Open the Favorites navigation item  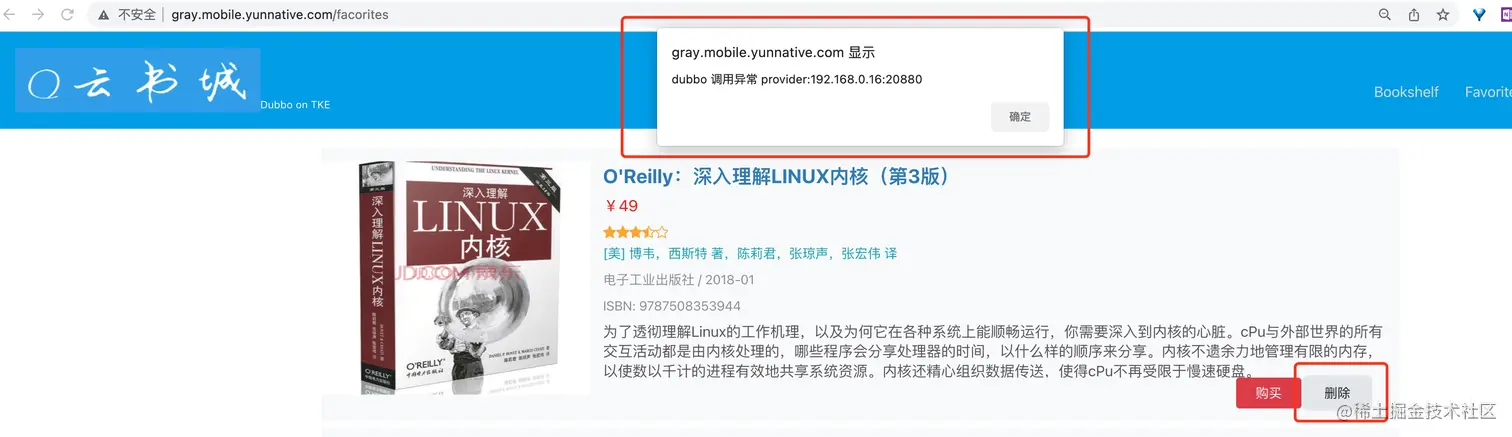pos(1488,92)
